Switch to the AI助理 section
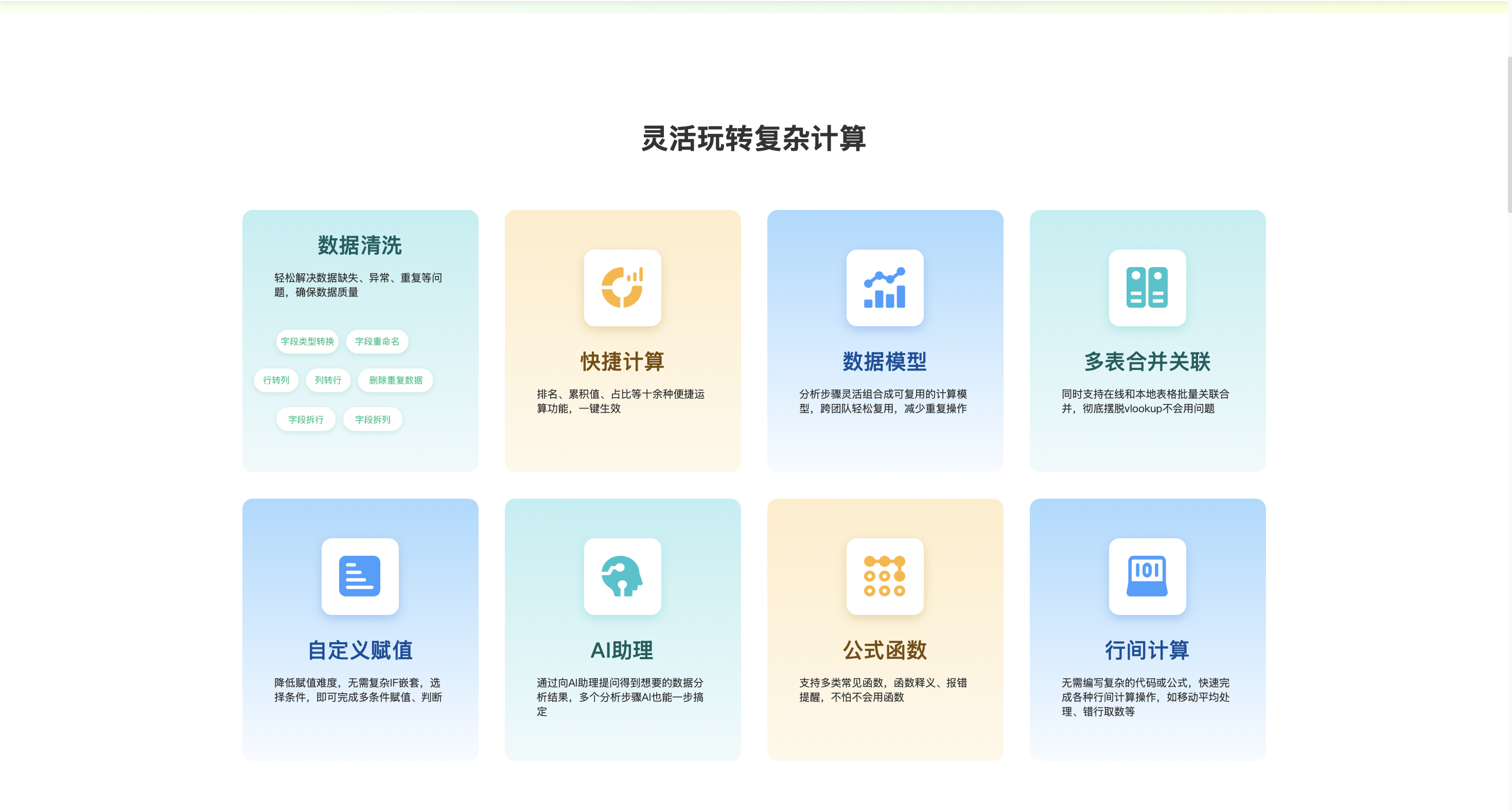1512x811 pixels. (x=622, y=649)
